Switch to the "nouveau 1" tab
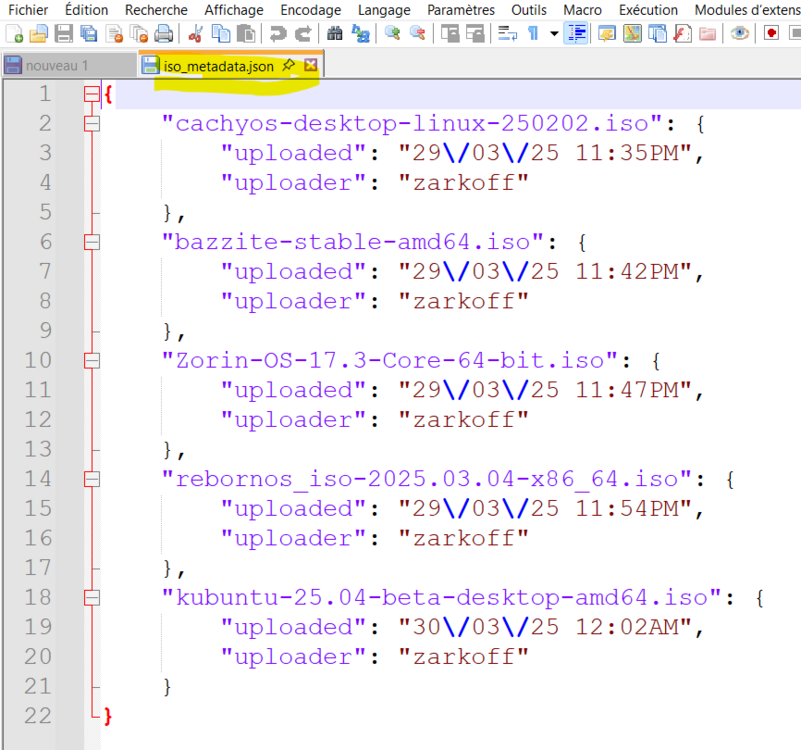801x750 pixels. point(69,65)
